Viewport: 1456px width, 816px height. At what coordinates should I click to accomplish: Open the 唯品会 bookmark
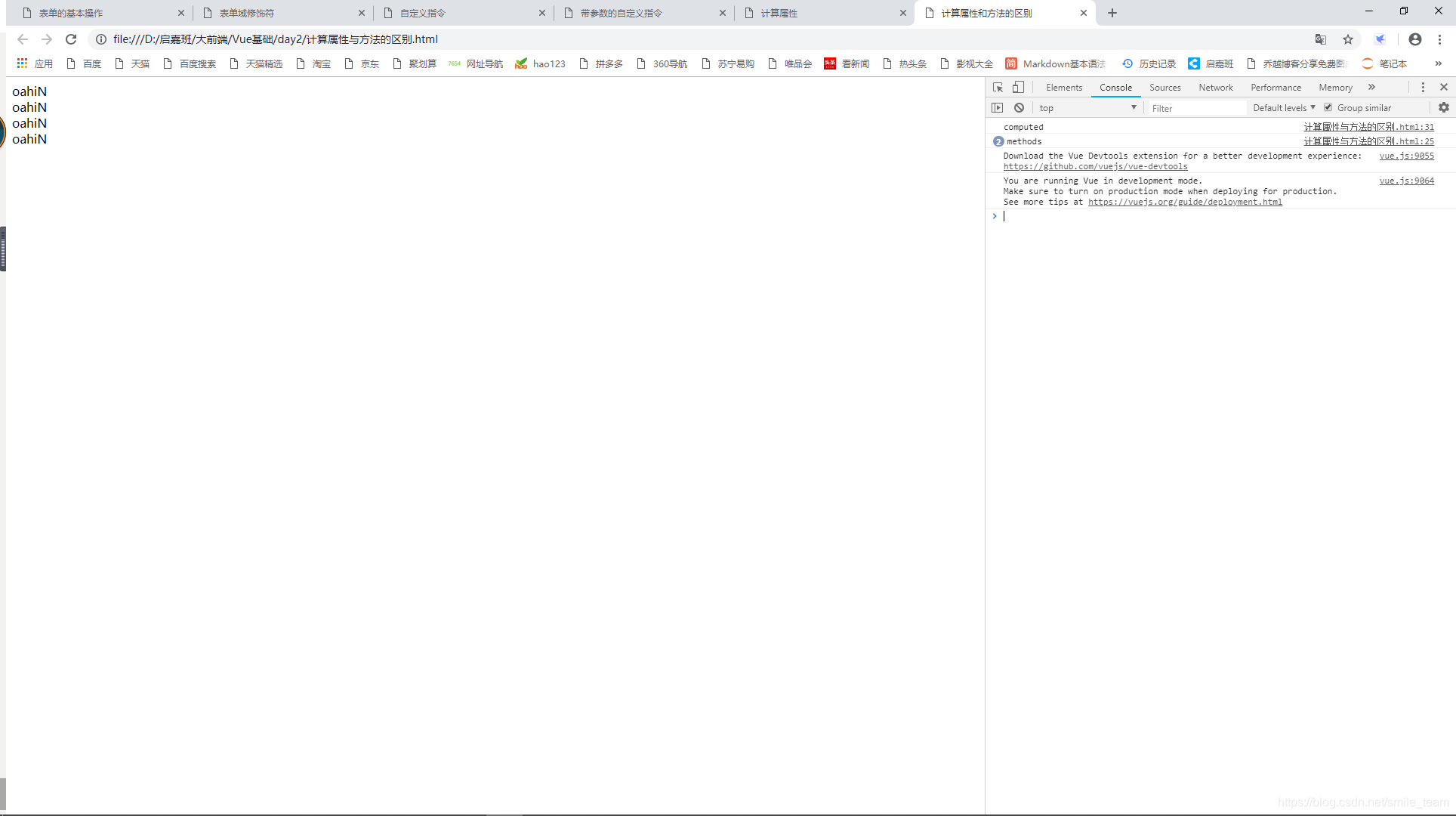pyautogui.click(x=790, y=63)
